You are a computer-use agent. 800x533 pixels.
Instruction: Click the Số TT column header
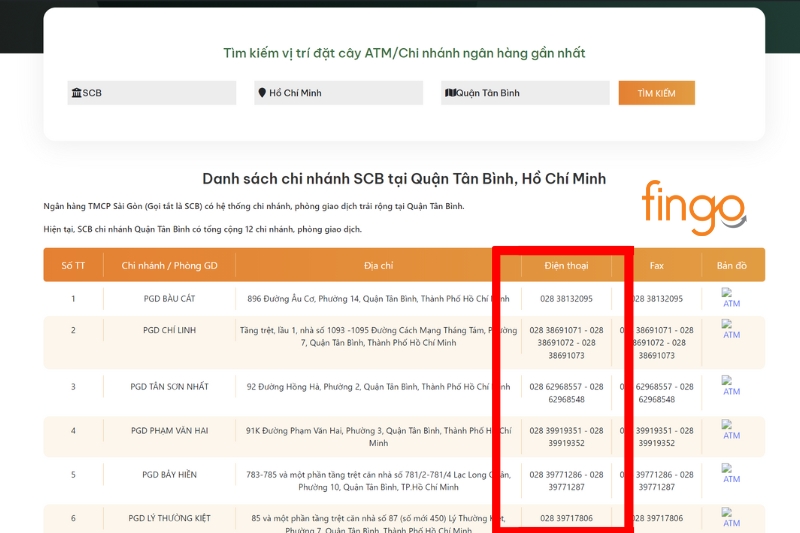(x=73, y=265)
